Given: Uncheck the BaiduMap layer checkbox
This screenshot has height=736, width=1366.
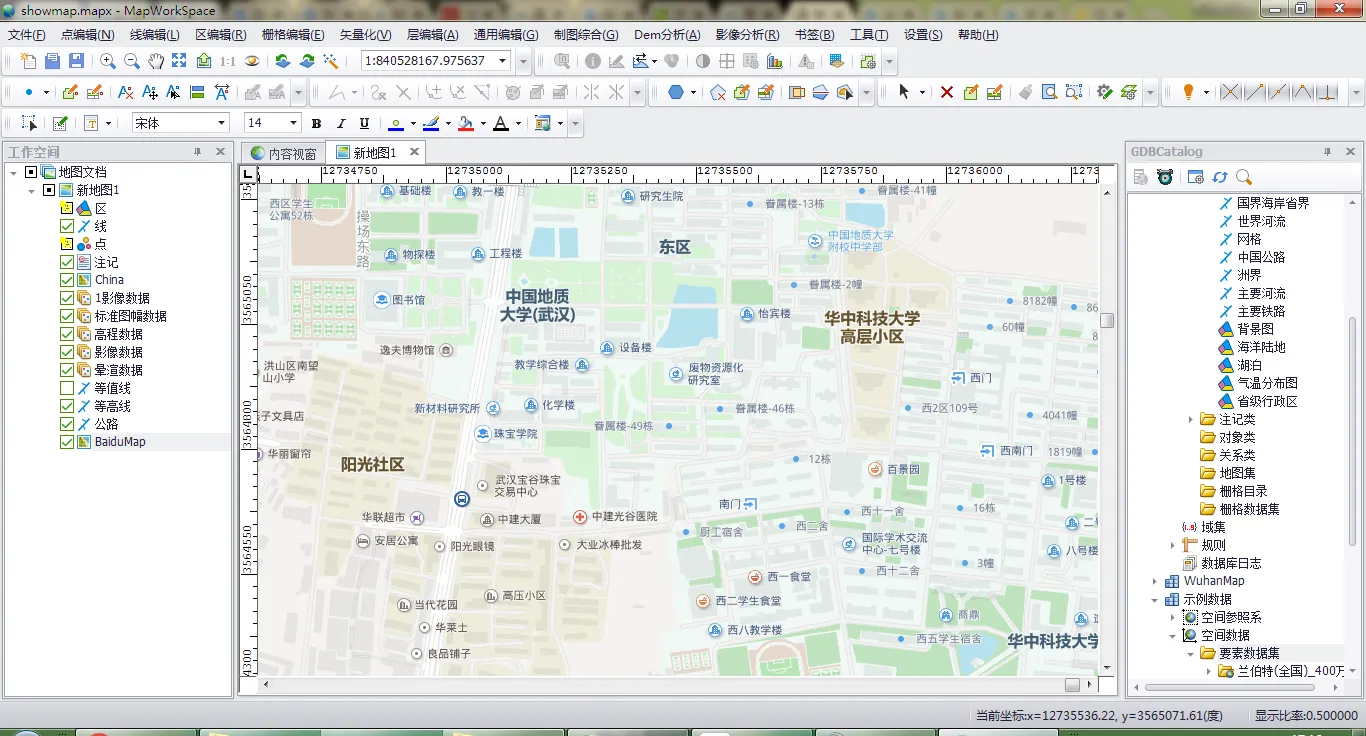Looking at the screenshot, I should pyautogui.click(x=67, y=442).
